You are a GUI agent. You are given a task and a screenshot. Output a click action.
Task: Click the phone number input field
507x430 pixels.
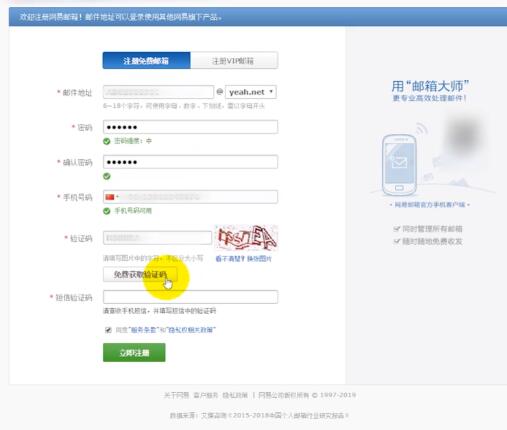pyautogui.click(x=198, y=197)
